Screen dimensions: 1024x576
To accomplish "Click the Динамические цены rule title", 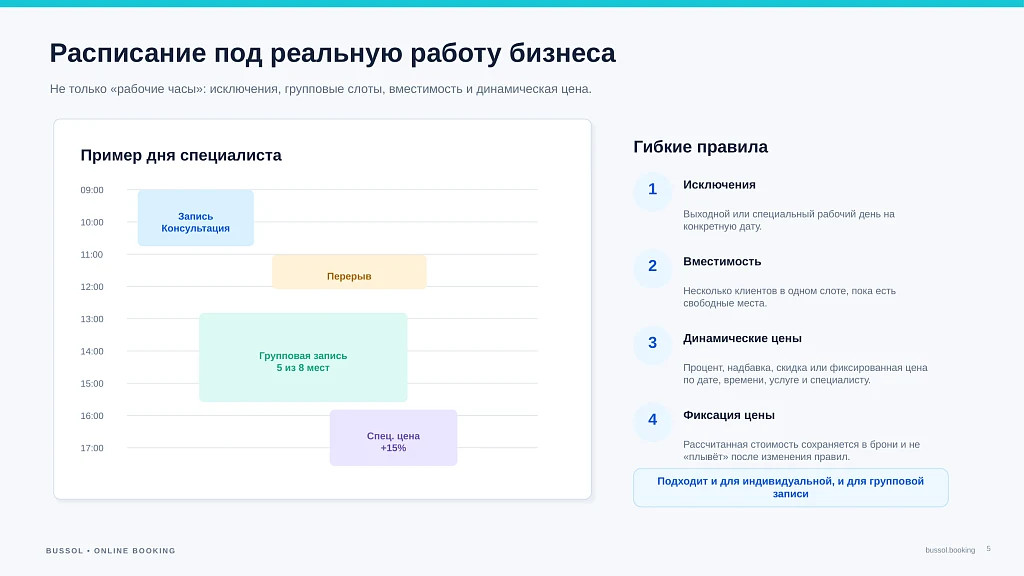I will tap(743, 338).
